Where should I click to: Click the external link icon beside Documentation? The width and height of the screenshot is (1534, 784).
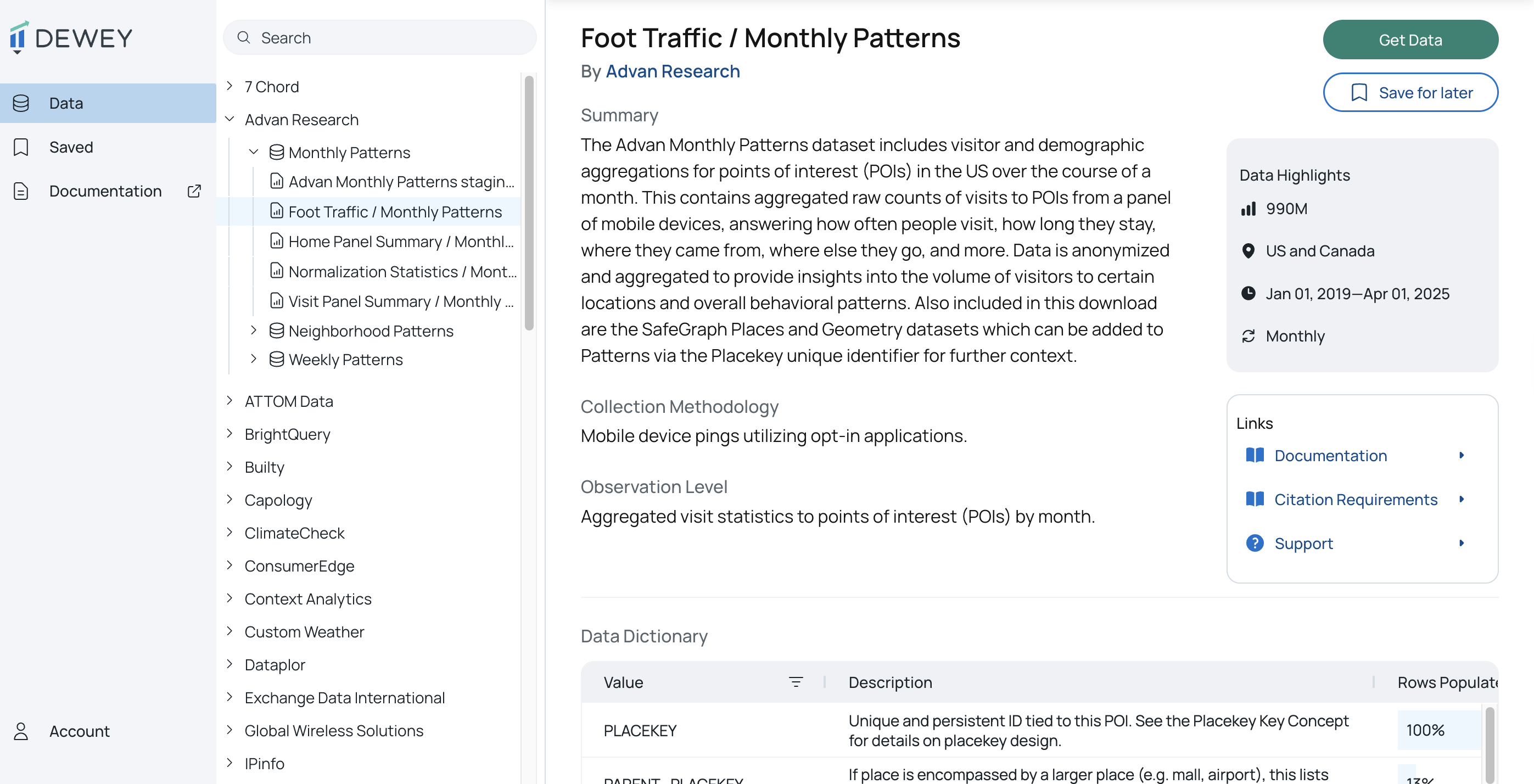tap(194, 191)
